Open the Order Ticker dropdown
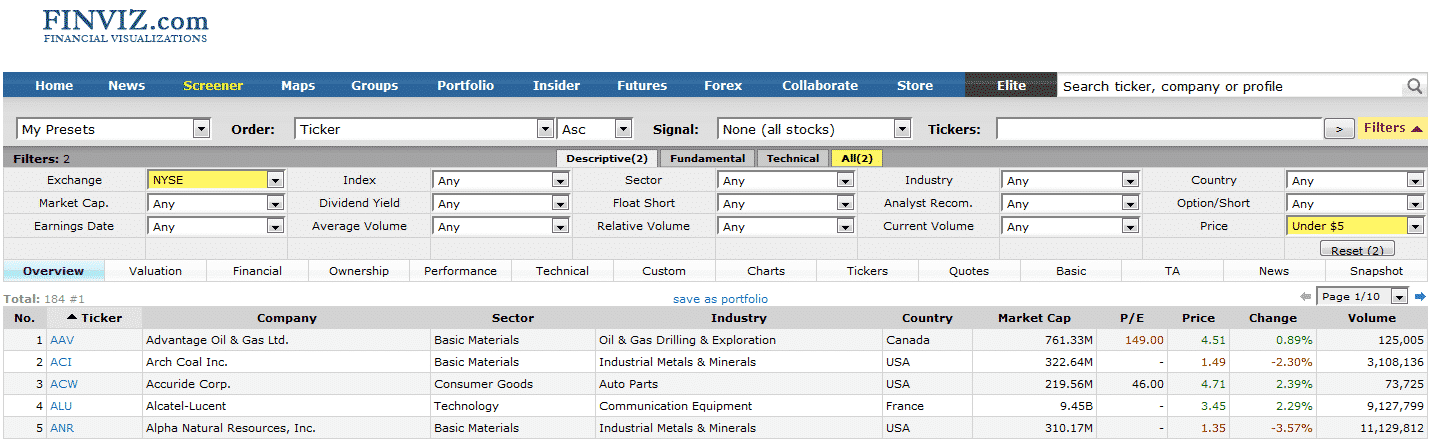Screen dimensions: 1433x439 424,129
